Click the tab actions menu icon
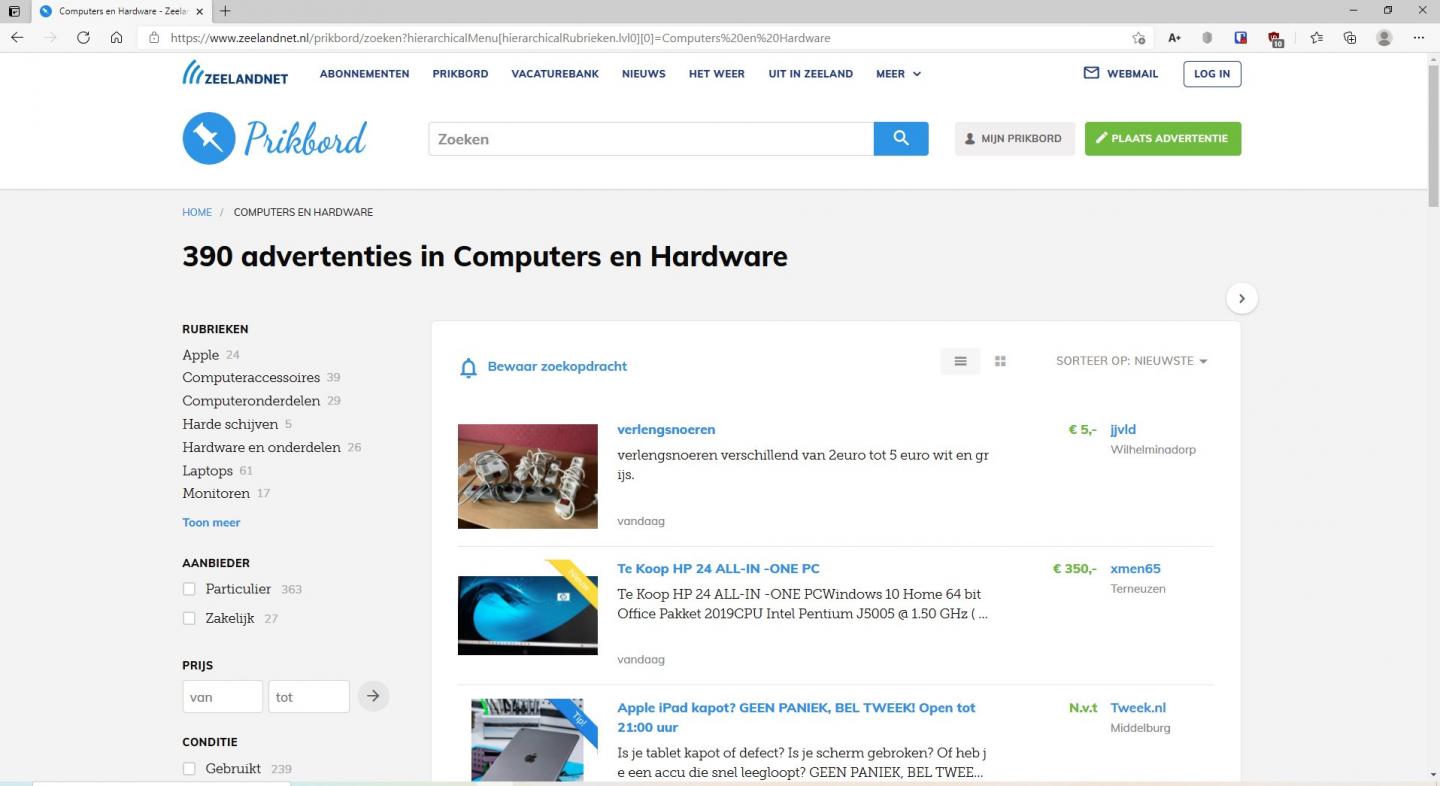The height and width of the screenshot is (786, 1440). tap(13, 11)
